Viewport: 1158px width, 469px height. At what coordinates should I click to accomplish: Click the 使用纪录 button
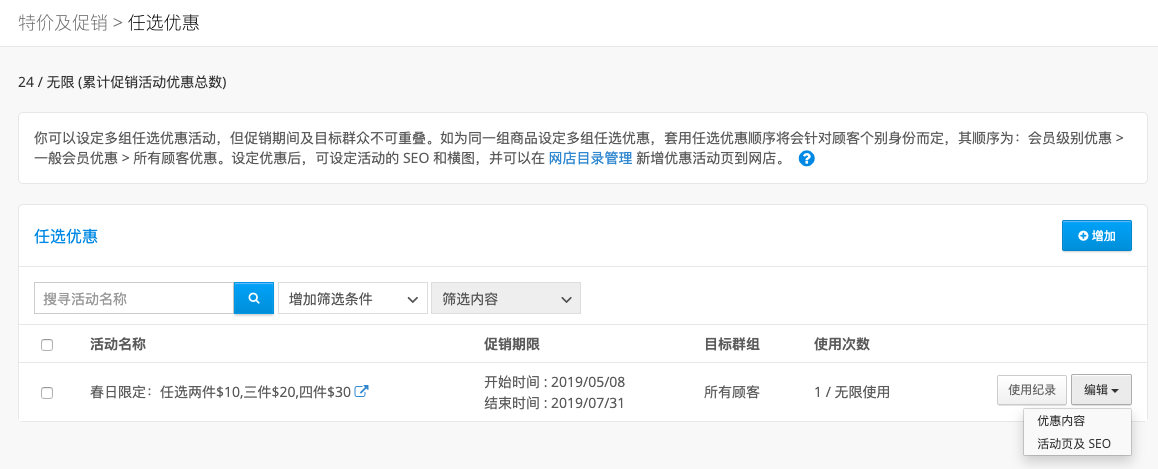click(x=1032, y=390)
